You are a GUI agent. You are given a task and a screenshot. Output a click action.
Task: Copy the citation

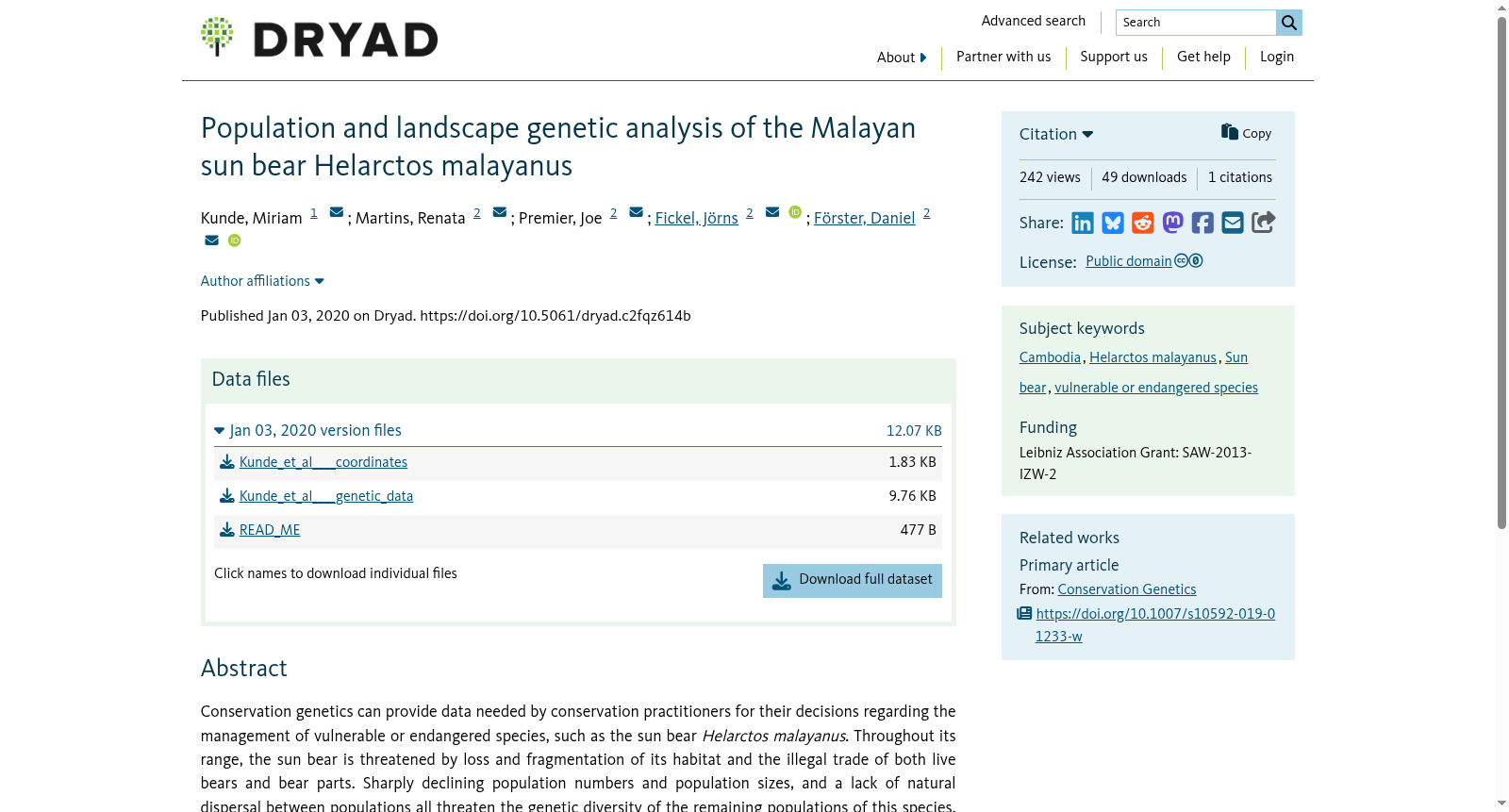point(1246,133)
